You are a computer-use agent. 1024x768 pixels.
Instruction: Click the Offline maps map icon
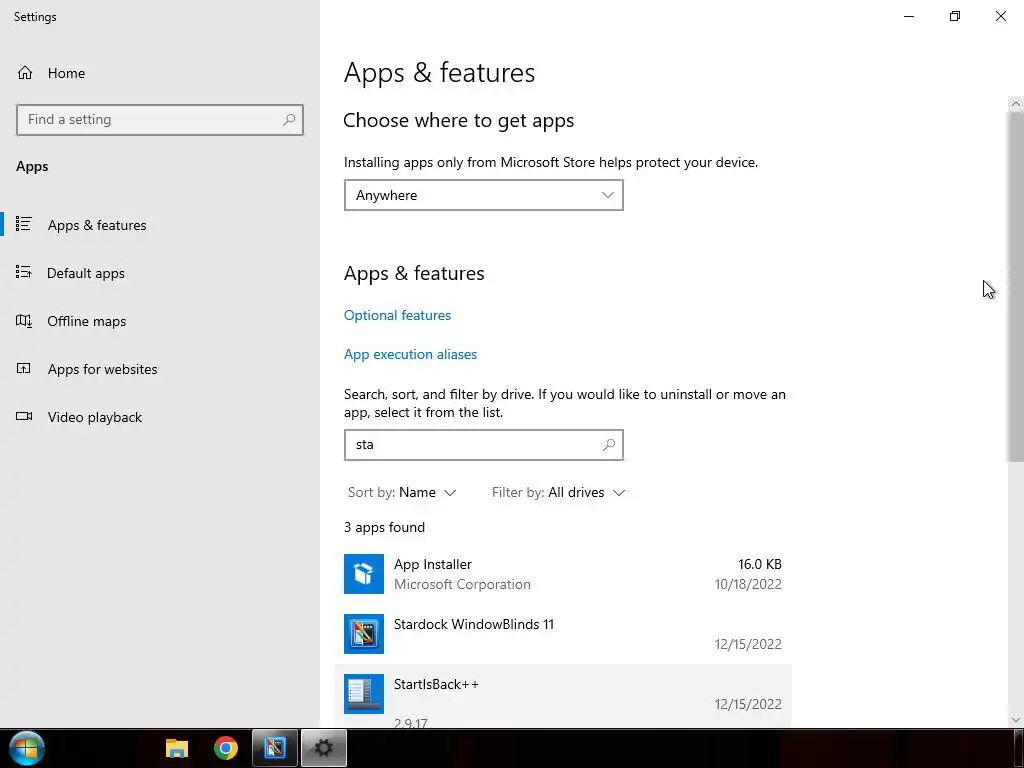pos(24,321)
